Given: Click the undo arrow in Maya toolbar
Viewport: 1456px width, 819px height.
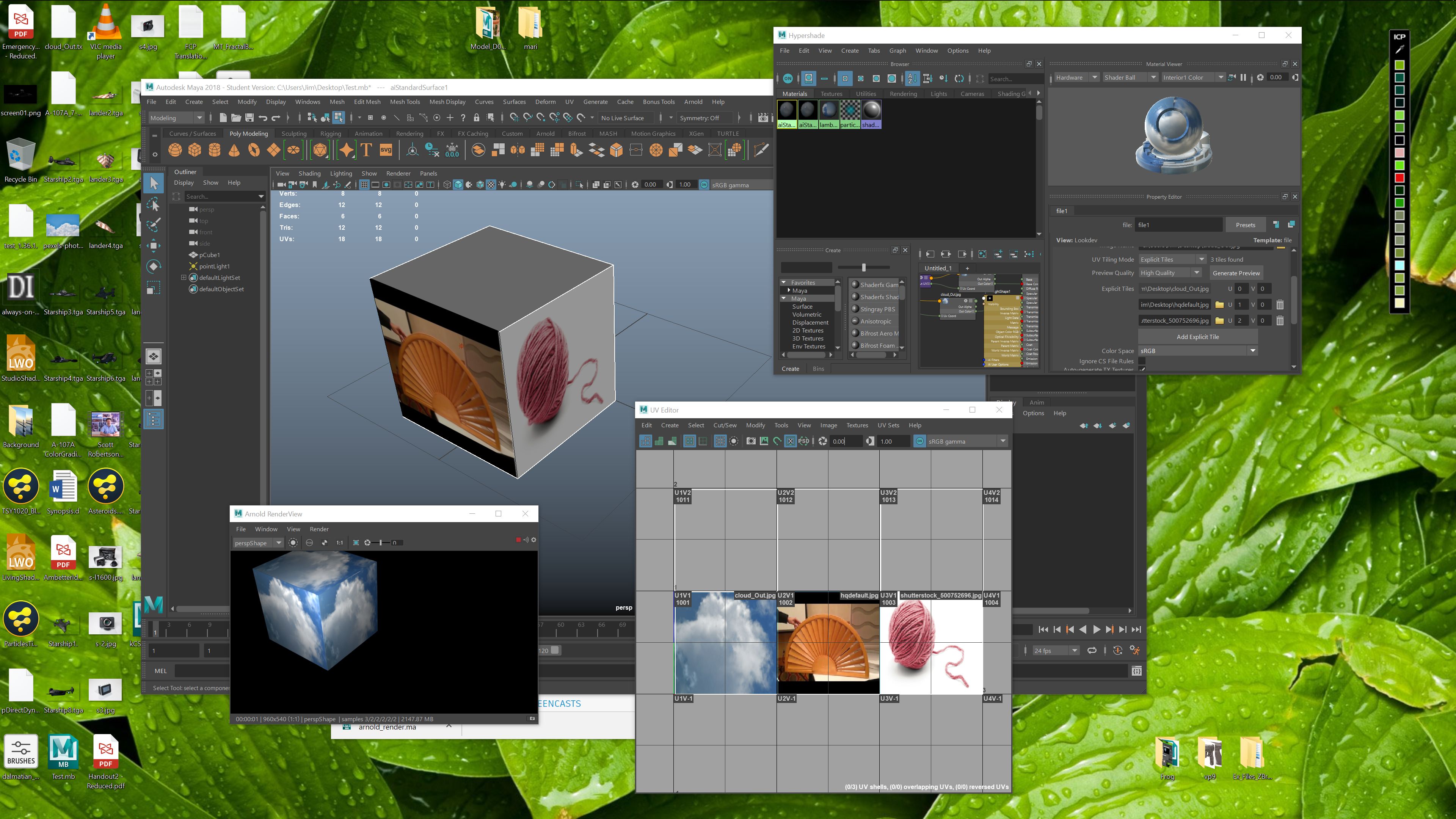Looking at the screenshot, I should click(x=263, y=118).
